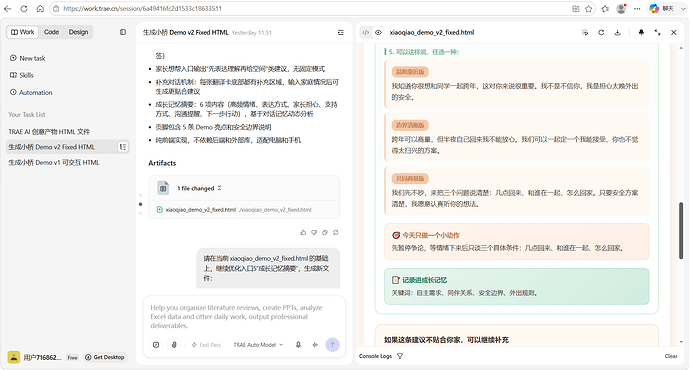Start voice input with the microphone icon
Viewport: 690px width, 370px height.
(x=298, y=345)
